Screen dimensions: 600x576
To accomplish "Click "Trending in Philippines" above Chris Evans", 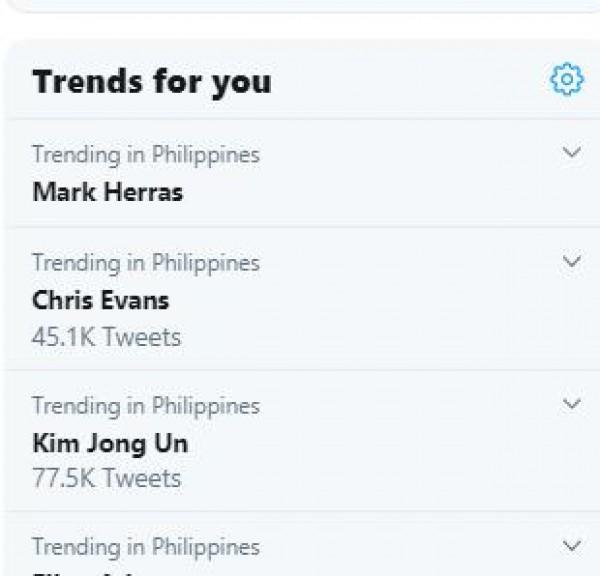I will coord(145,263).
